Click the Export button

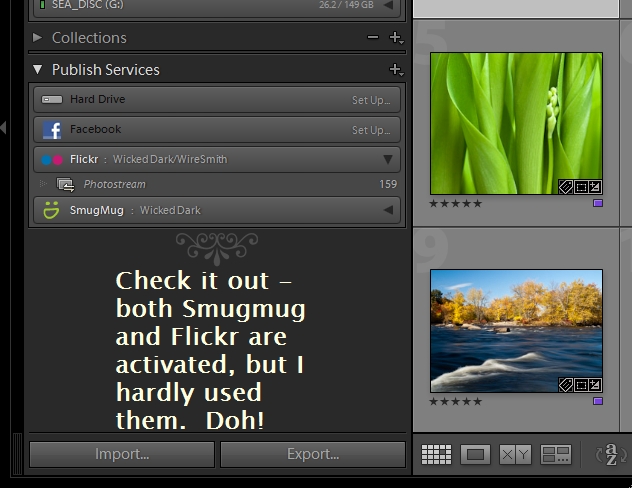313,454
